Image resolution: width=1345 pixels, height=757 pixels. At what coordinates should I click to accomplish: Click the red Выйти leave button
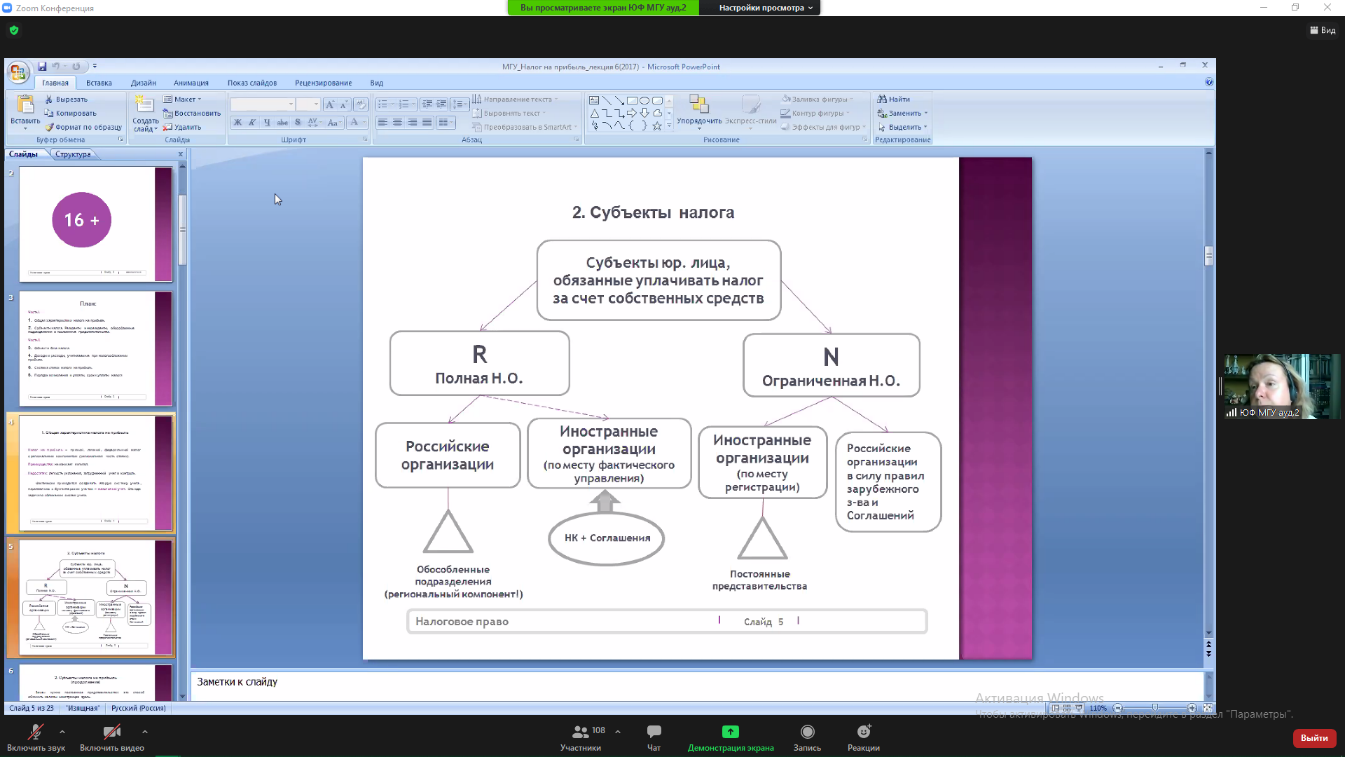(1314, 738)
